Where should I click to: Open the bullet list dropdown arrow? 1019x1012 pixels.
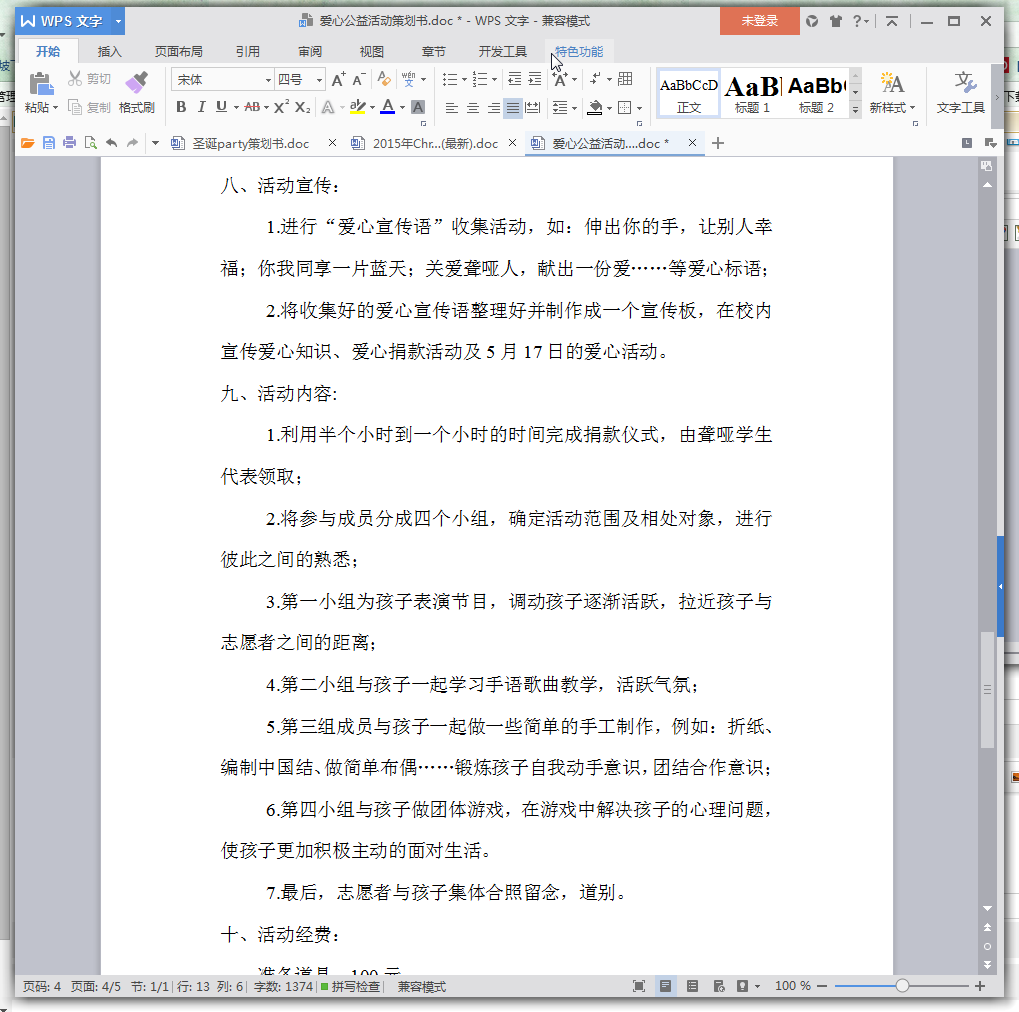pos(464,80)
